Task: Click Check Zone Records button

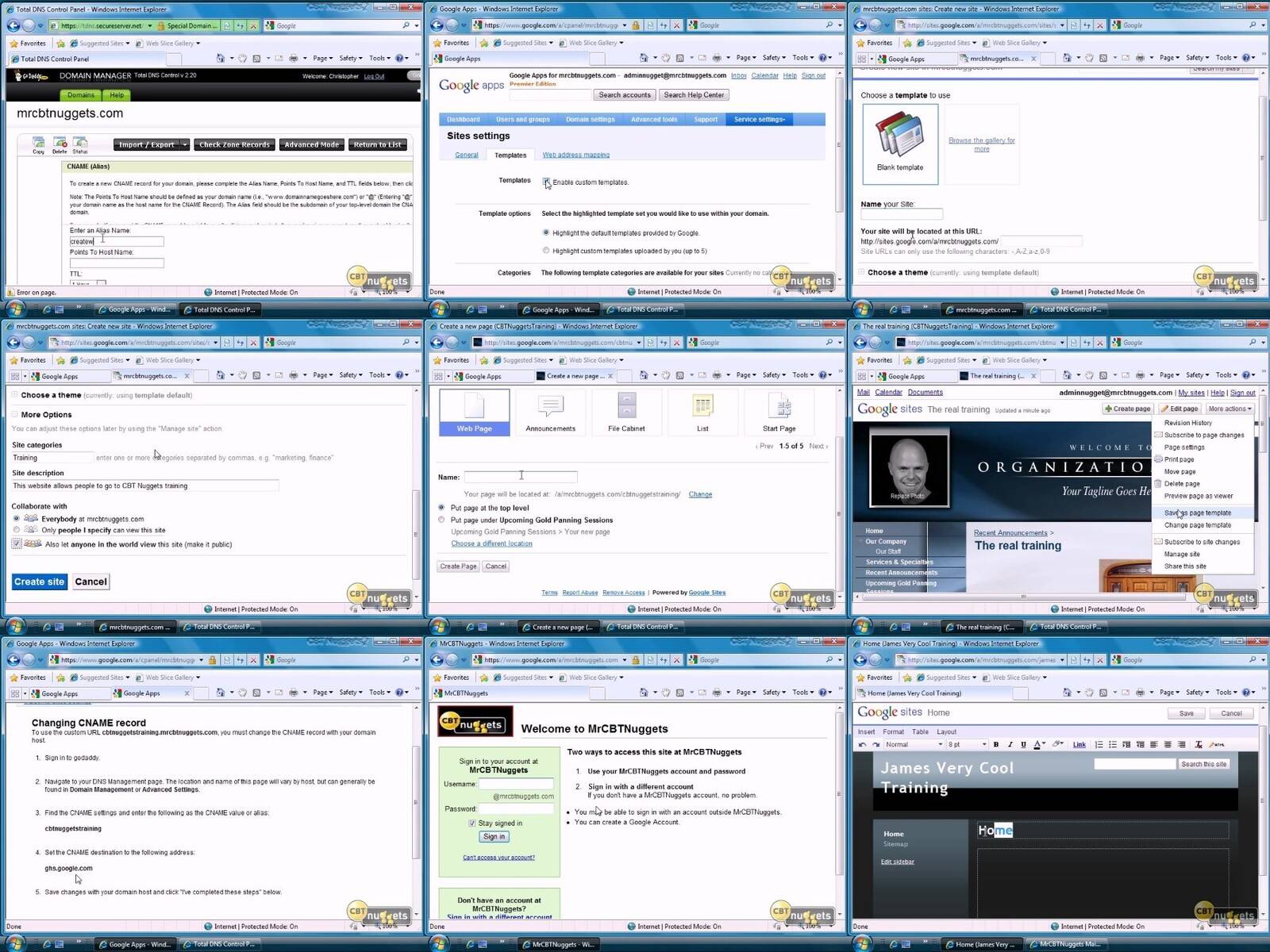Action: pyautogui.click(x=234, y=144)
